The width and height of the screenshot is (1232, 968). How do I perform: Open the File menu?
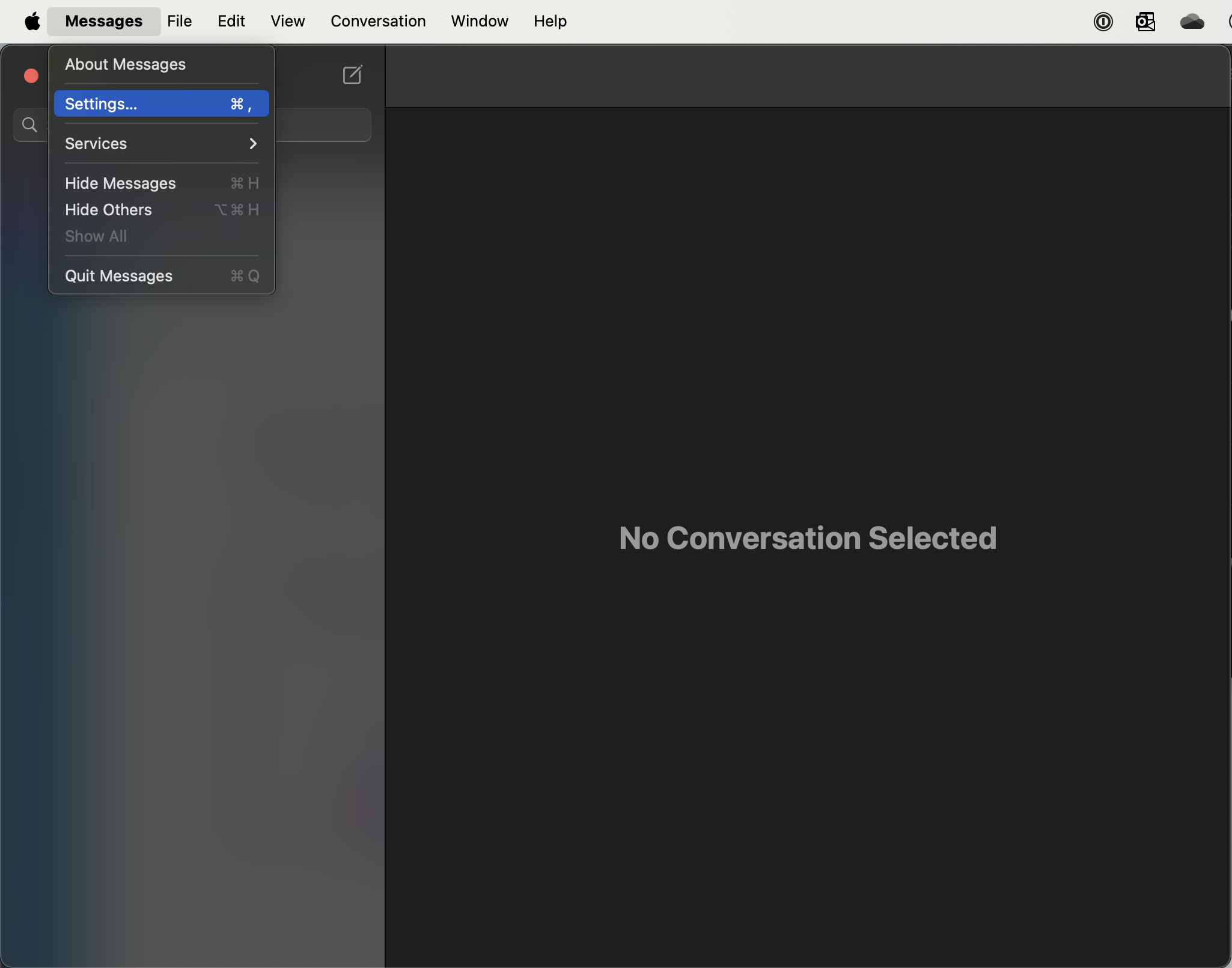pyautogui.click(x=179, y=21)
